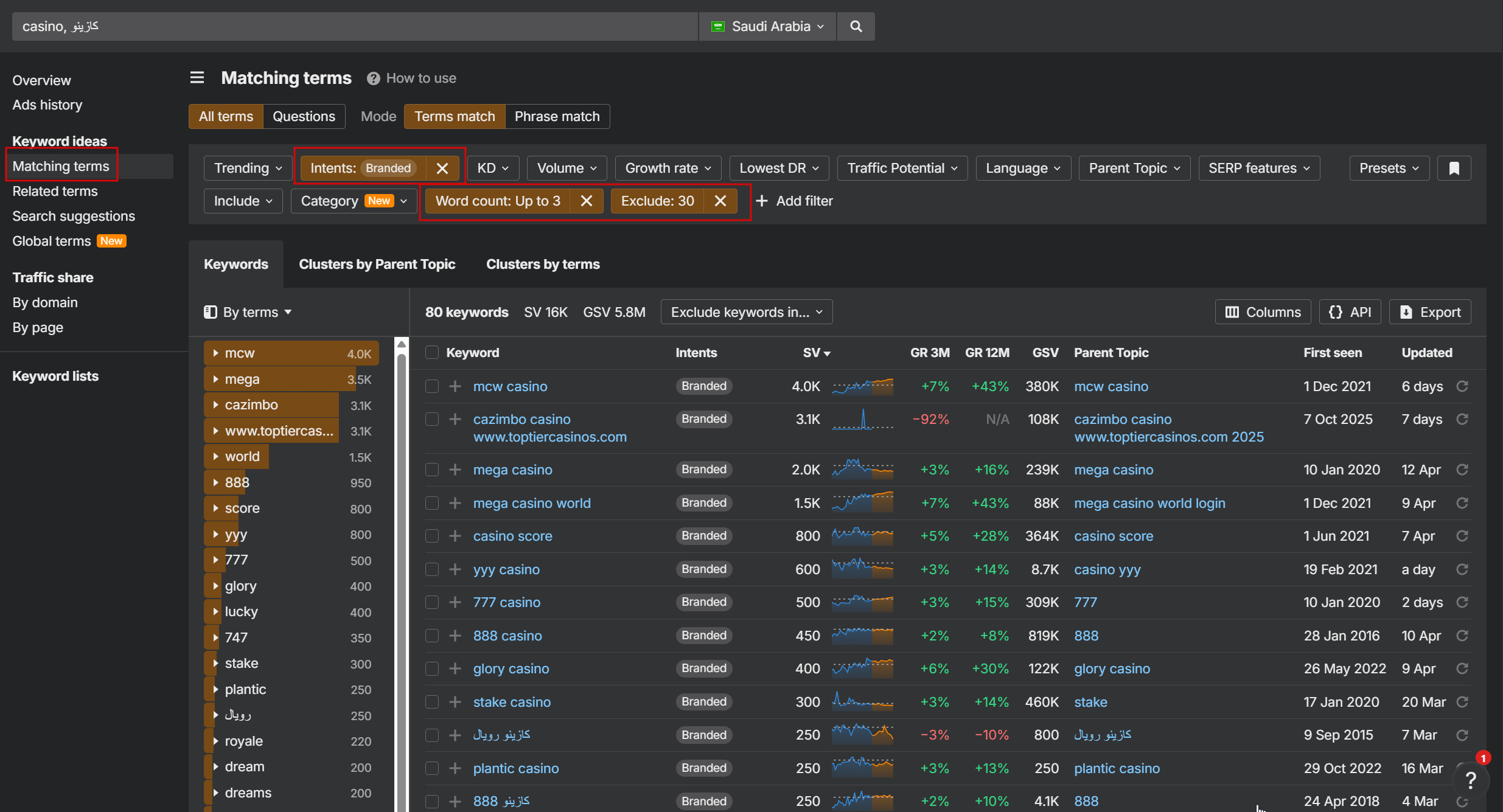This screenshot has height=812, width=1503.
Task: Remove the Intents Branded filter
Action: pos(442,168)
